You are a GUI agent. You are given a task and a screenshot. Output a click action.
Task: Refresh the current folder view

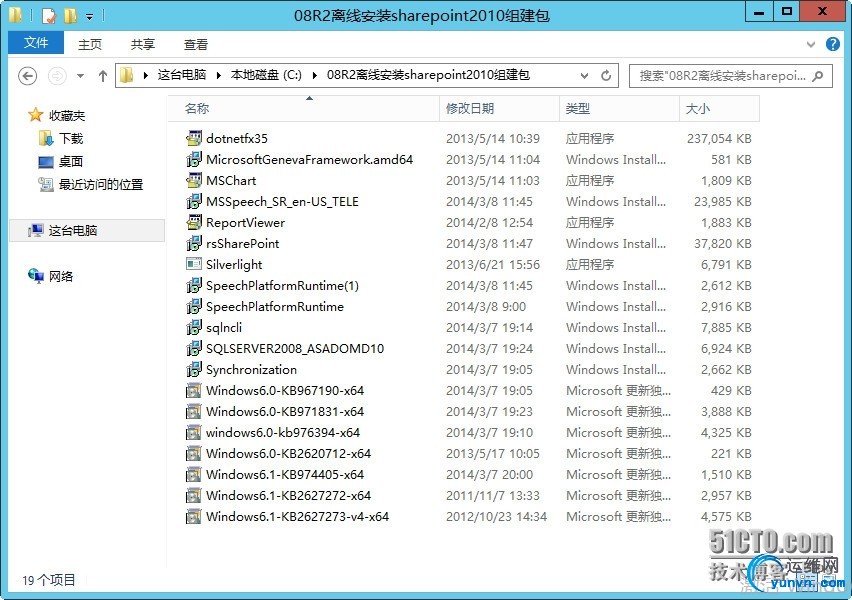(x=606, y=76)
